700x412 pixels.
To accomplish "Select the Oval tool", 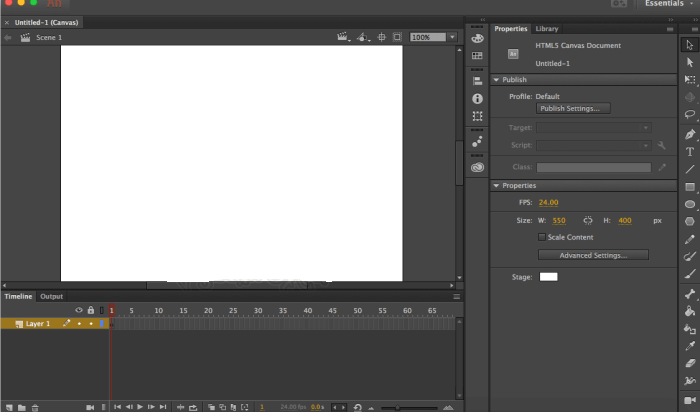I will [x=689, y=204].
